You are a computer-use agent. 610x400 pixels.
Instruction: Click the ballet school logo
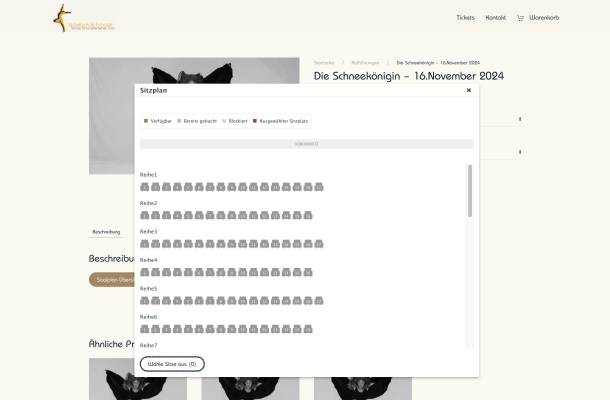pos(84,17)
